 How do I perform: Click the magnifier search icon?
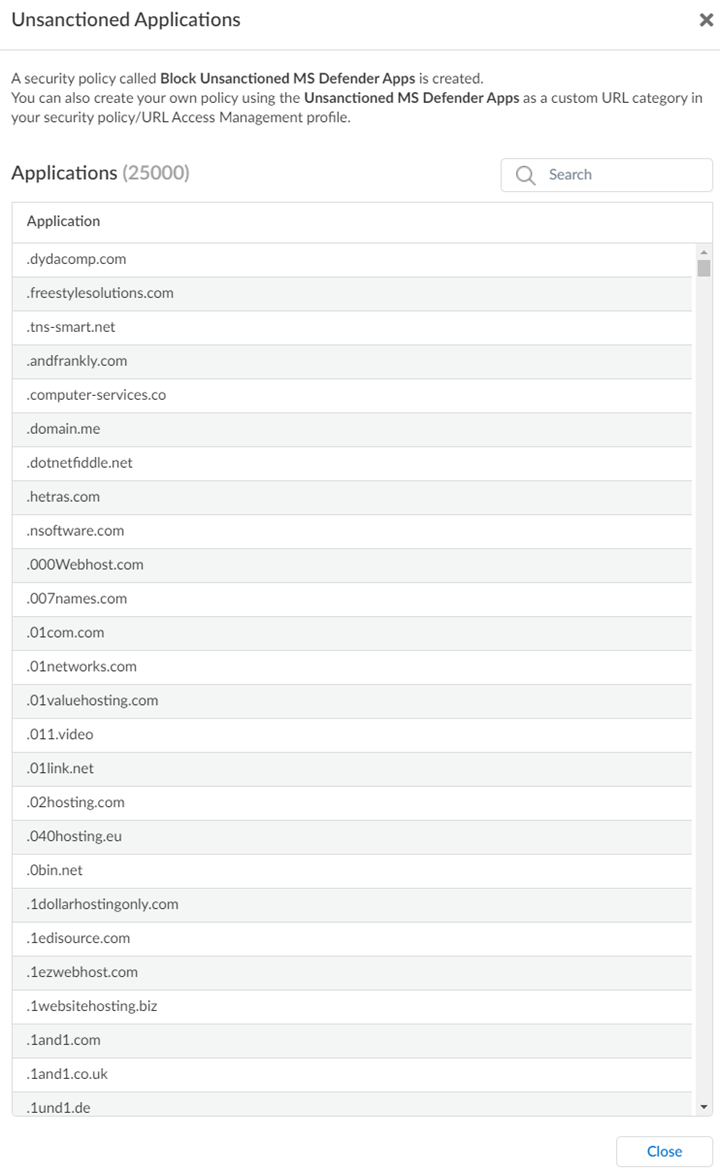click(526, 175)
